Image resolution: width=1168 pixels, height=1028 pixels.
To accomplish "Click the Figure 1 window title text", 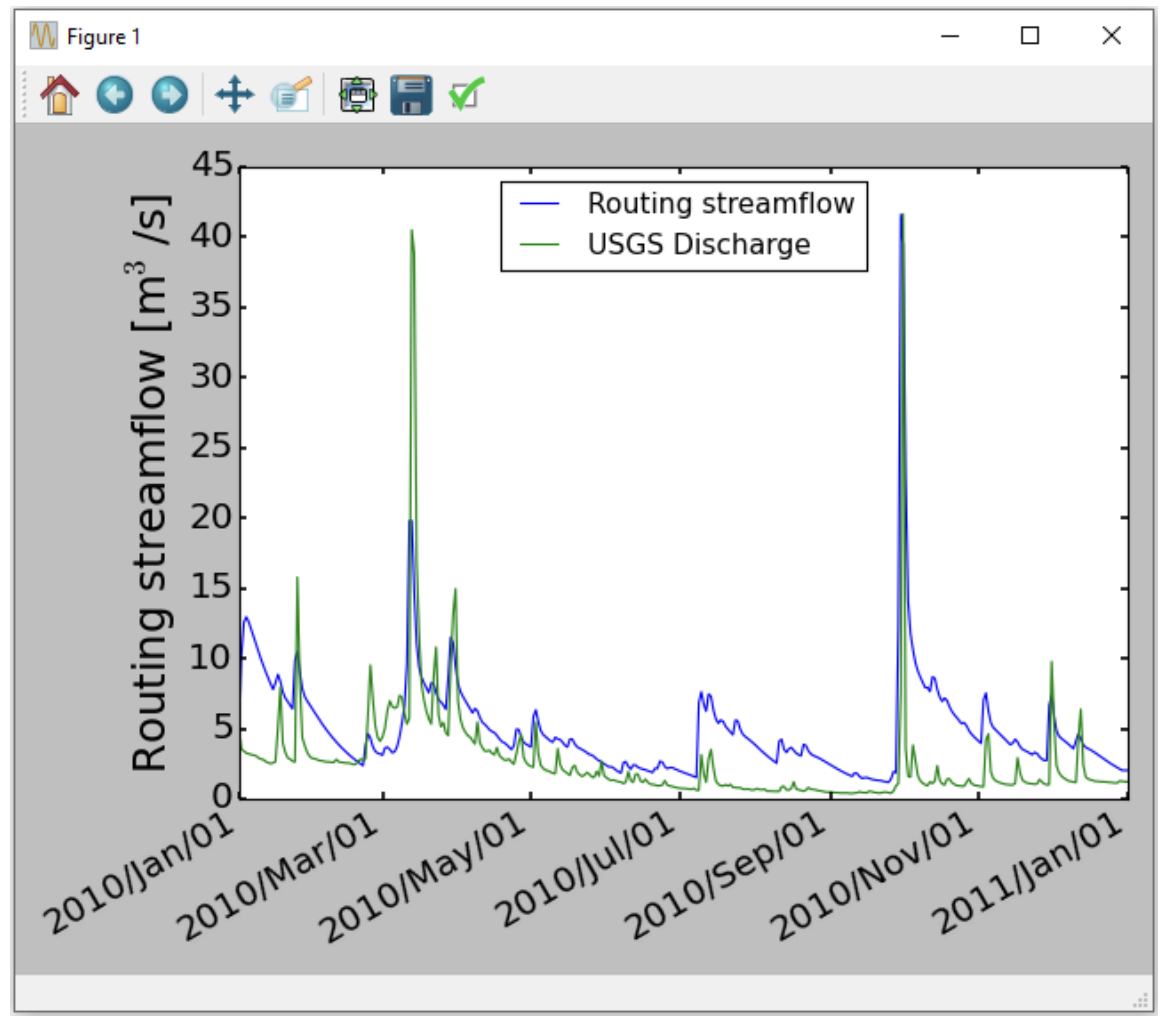I will [x=104, y=37].
